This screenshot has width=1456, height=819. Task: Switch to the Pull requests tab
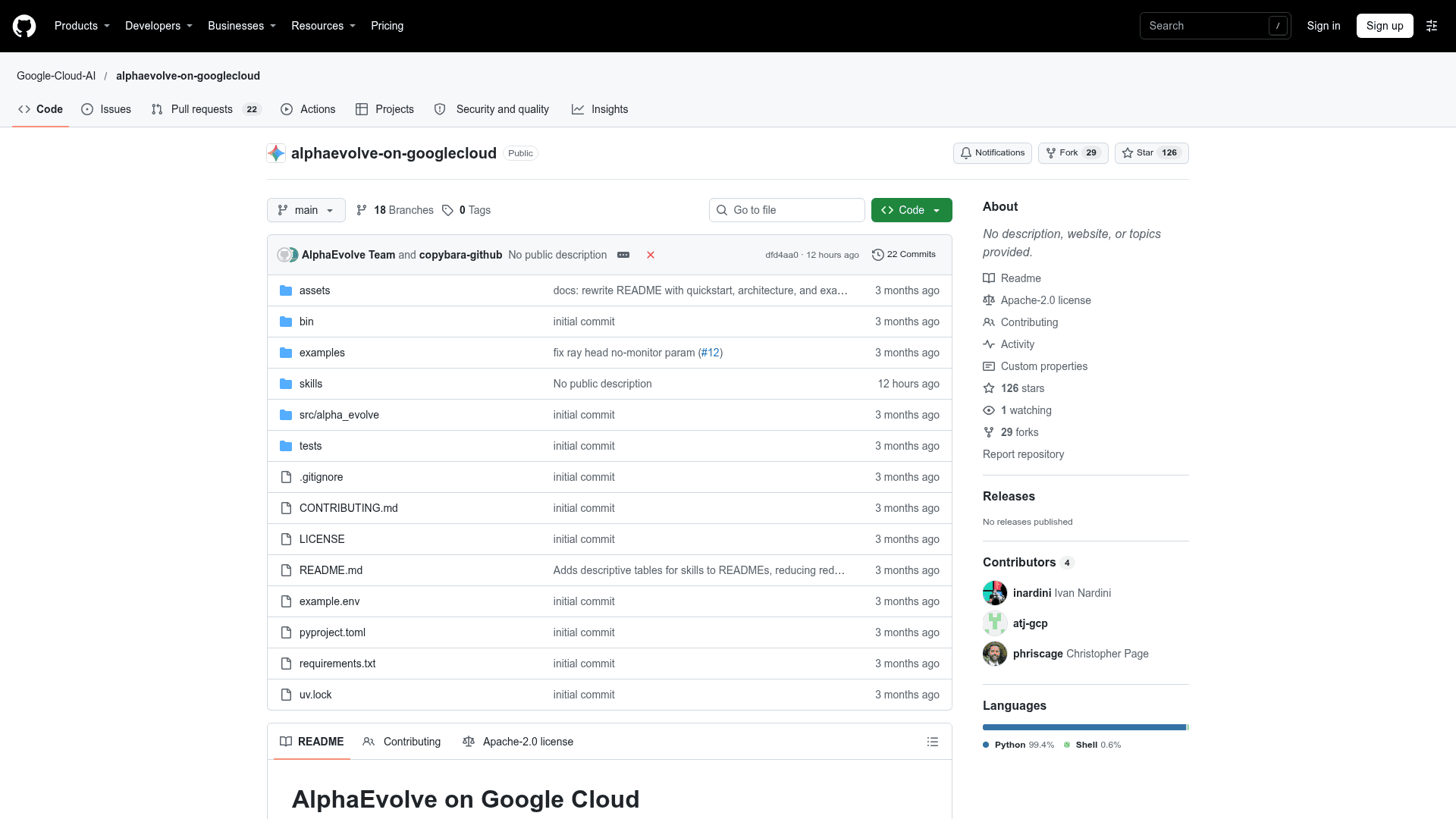tap(206, 109)
